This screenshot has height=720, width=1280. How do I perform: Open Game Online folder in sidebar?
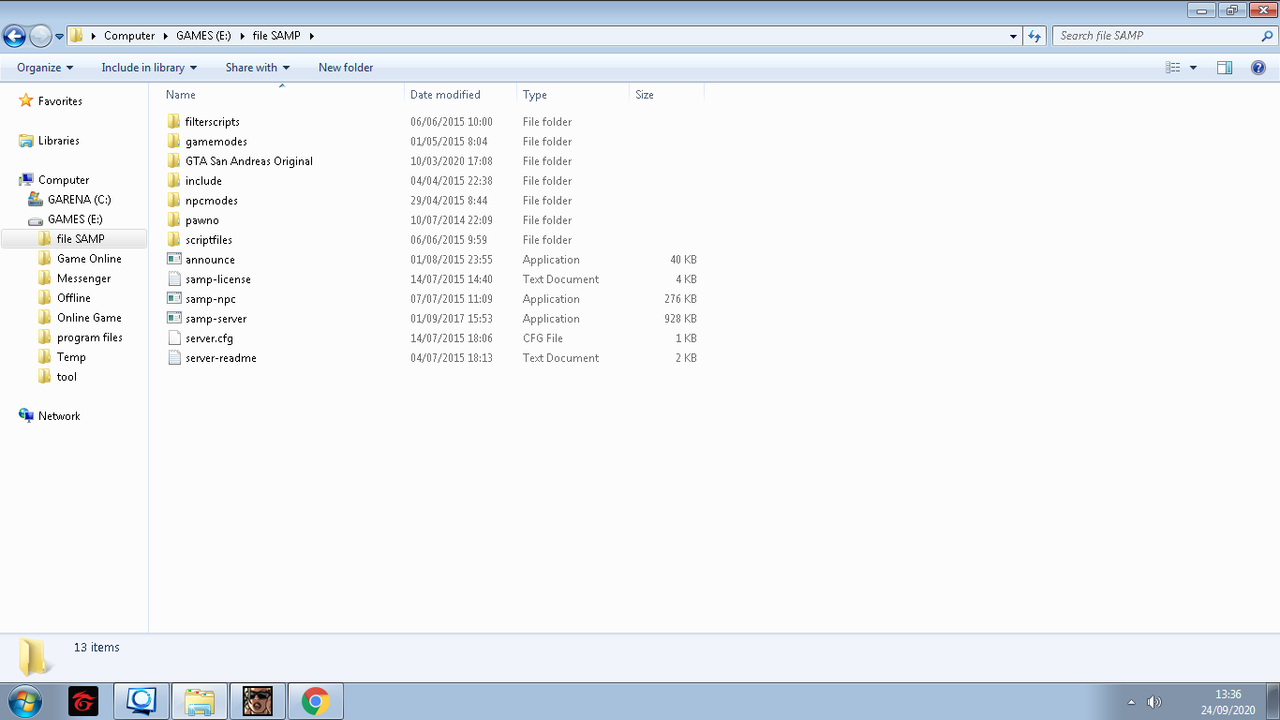[89, 259]
